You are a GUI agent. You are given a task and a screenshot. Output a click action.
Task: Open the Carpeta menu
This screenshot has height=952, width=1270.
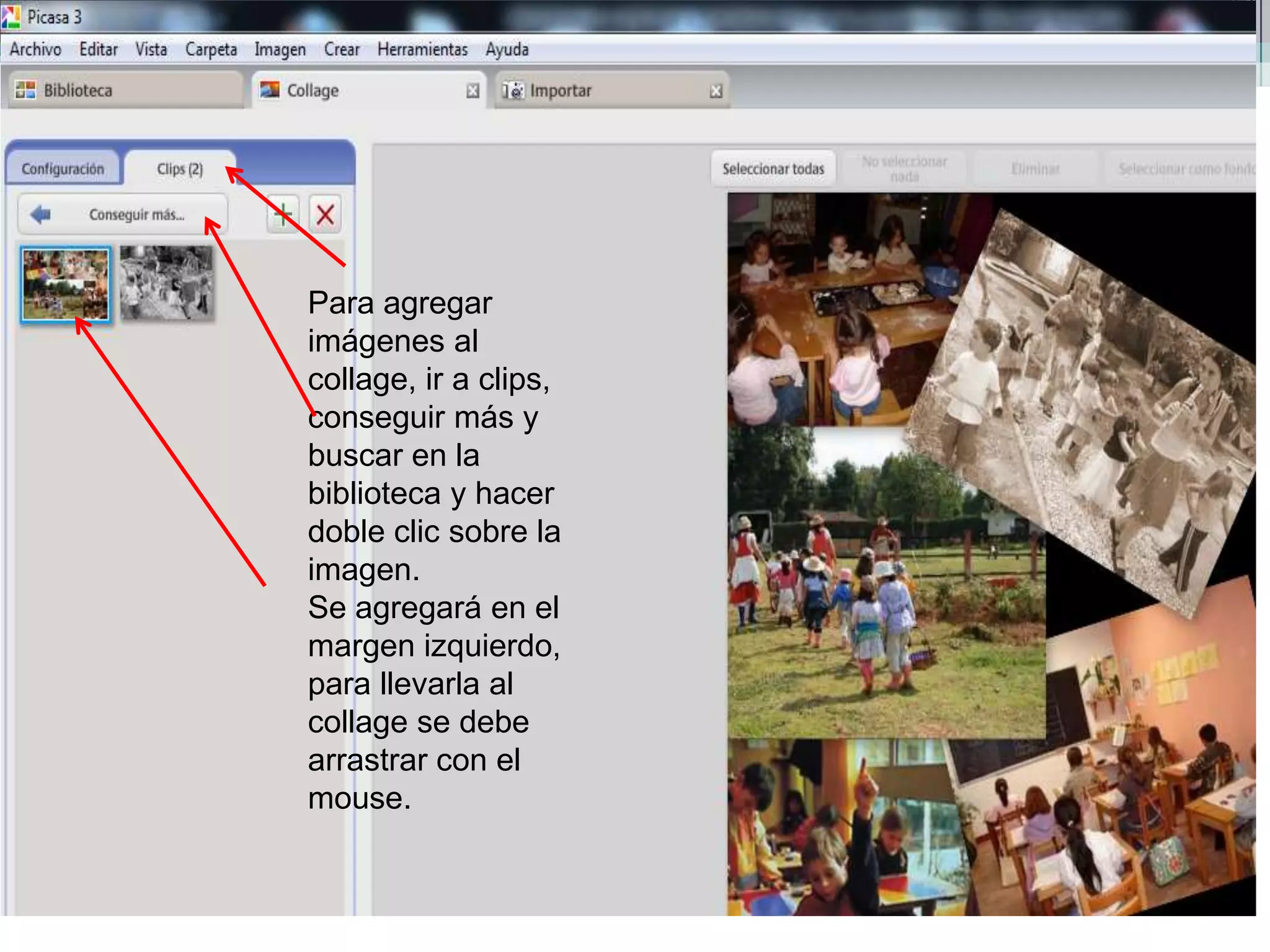tap(211, 50)
